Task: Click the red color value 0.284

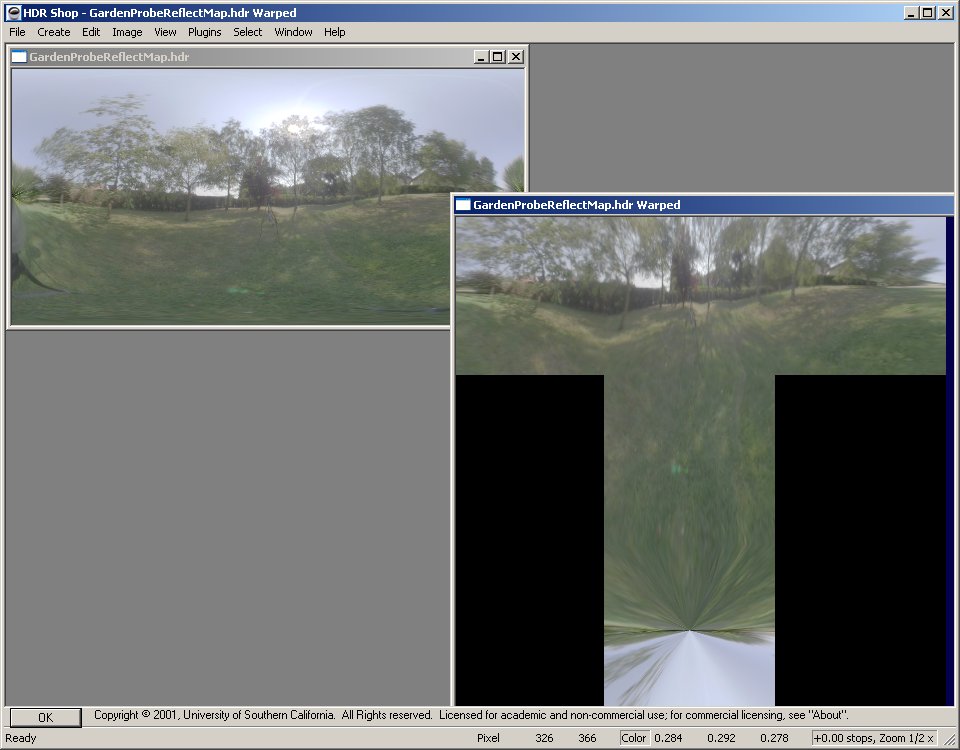Action: coord(668,738)
